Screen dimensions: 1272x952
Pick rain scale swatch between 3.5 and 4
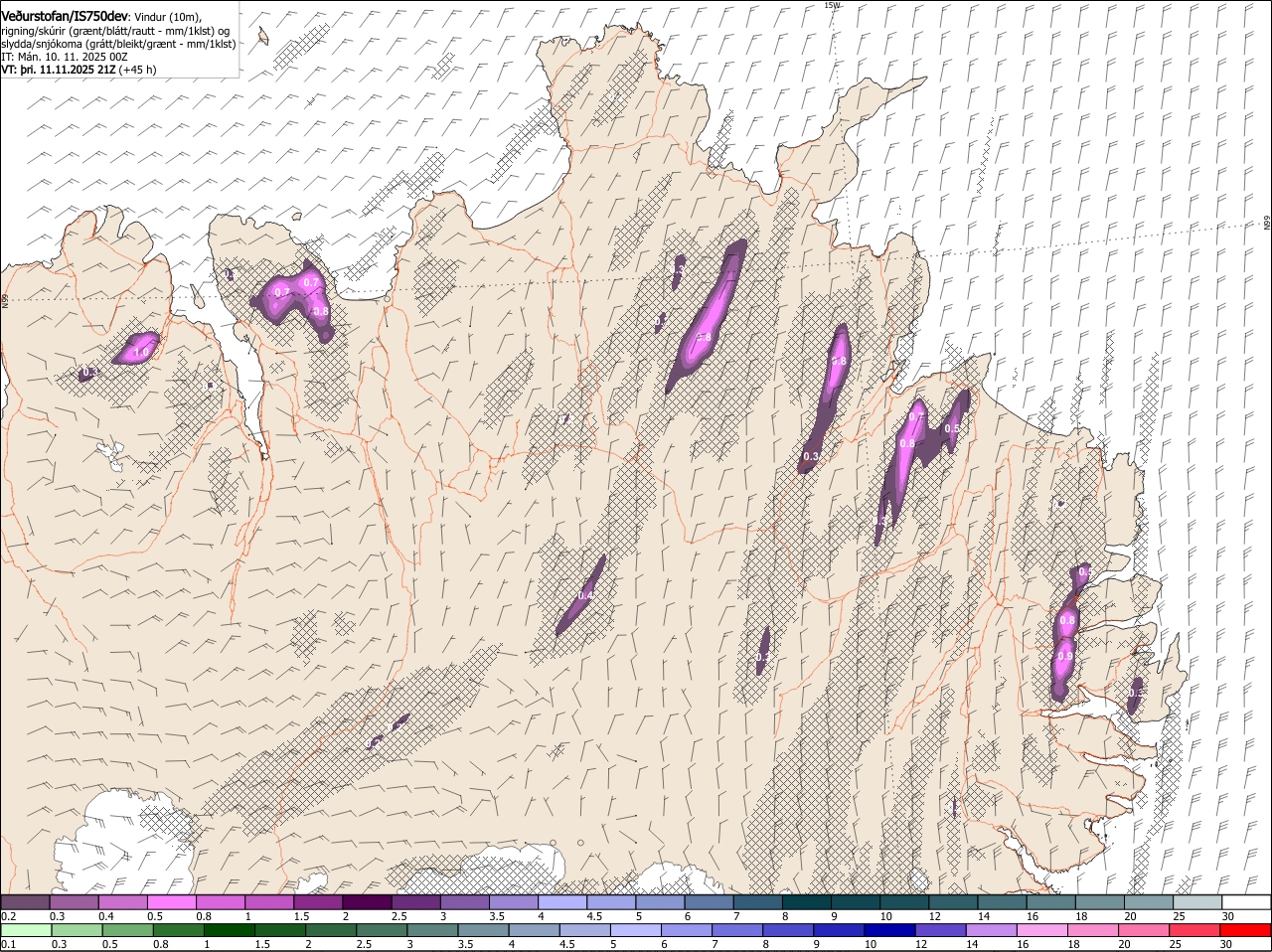click(x=483, y=930)
